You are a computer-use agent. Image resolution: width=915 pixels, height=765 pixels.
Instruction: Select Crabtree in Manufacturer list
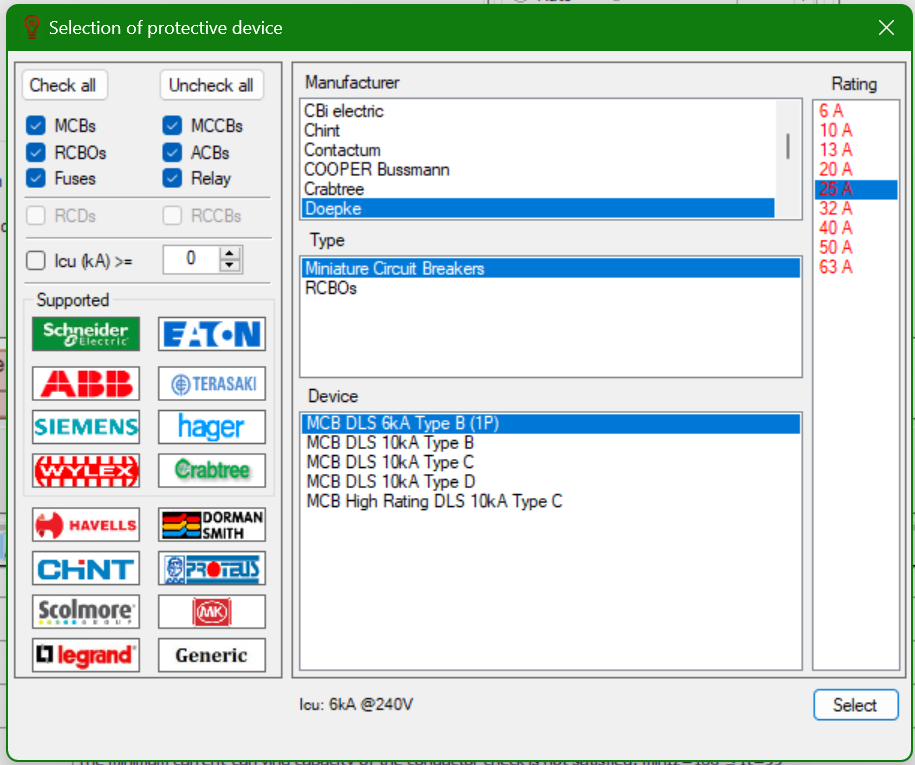point(538,189)
